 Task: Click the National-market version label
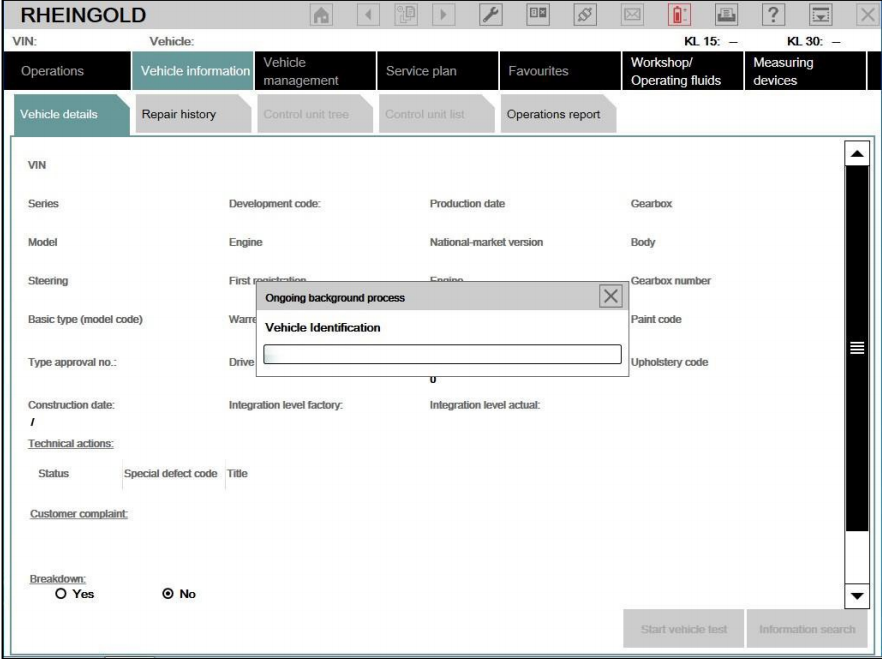486,242
